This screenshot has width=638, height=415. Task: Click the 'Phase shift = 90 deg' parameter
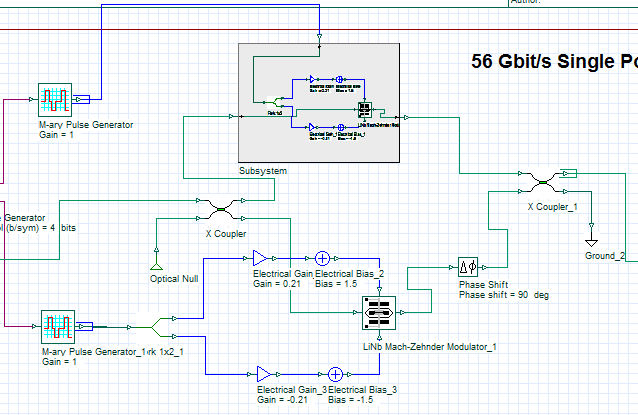(x=504, y=295)
